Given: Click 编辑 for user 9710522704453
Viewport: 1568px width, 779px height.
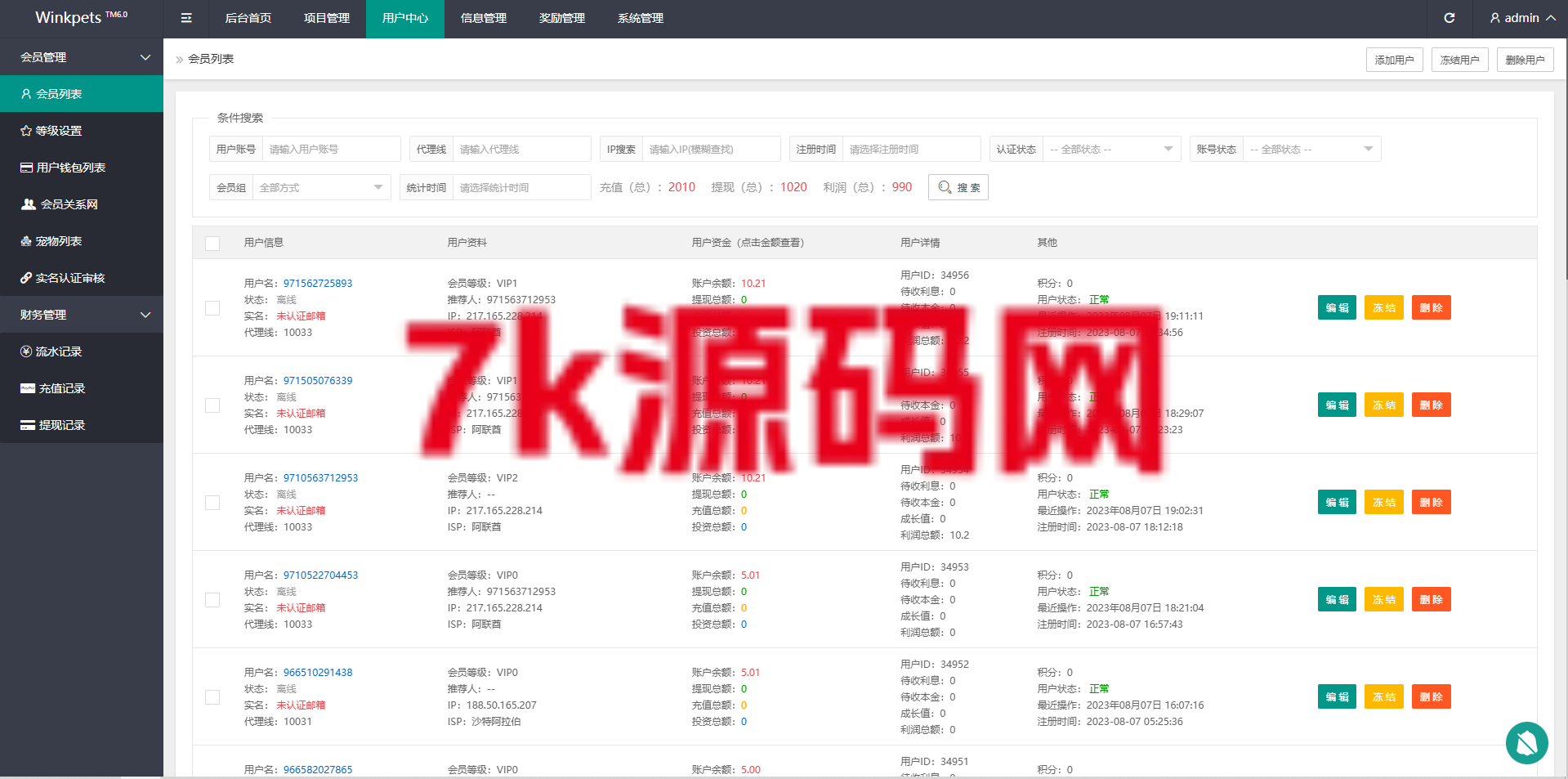Looking at the screenshot, I should click(x=1337, y=599).
